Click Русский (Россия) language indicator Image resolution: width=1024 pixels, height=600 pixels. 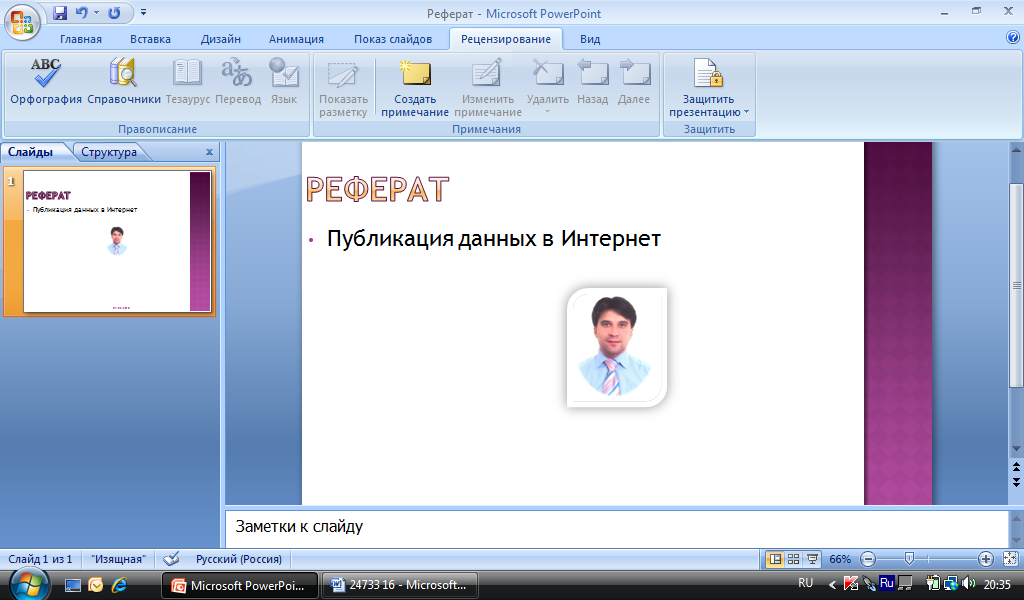239,560
